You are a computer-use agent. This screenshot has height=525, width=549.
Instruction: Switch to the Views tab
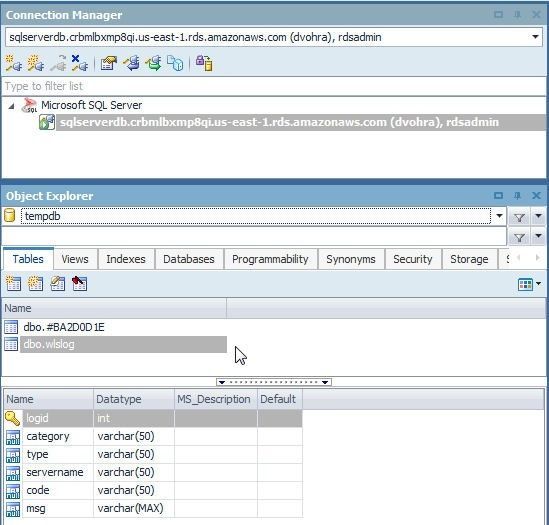[x=75, y=259]
